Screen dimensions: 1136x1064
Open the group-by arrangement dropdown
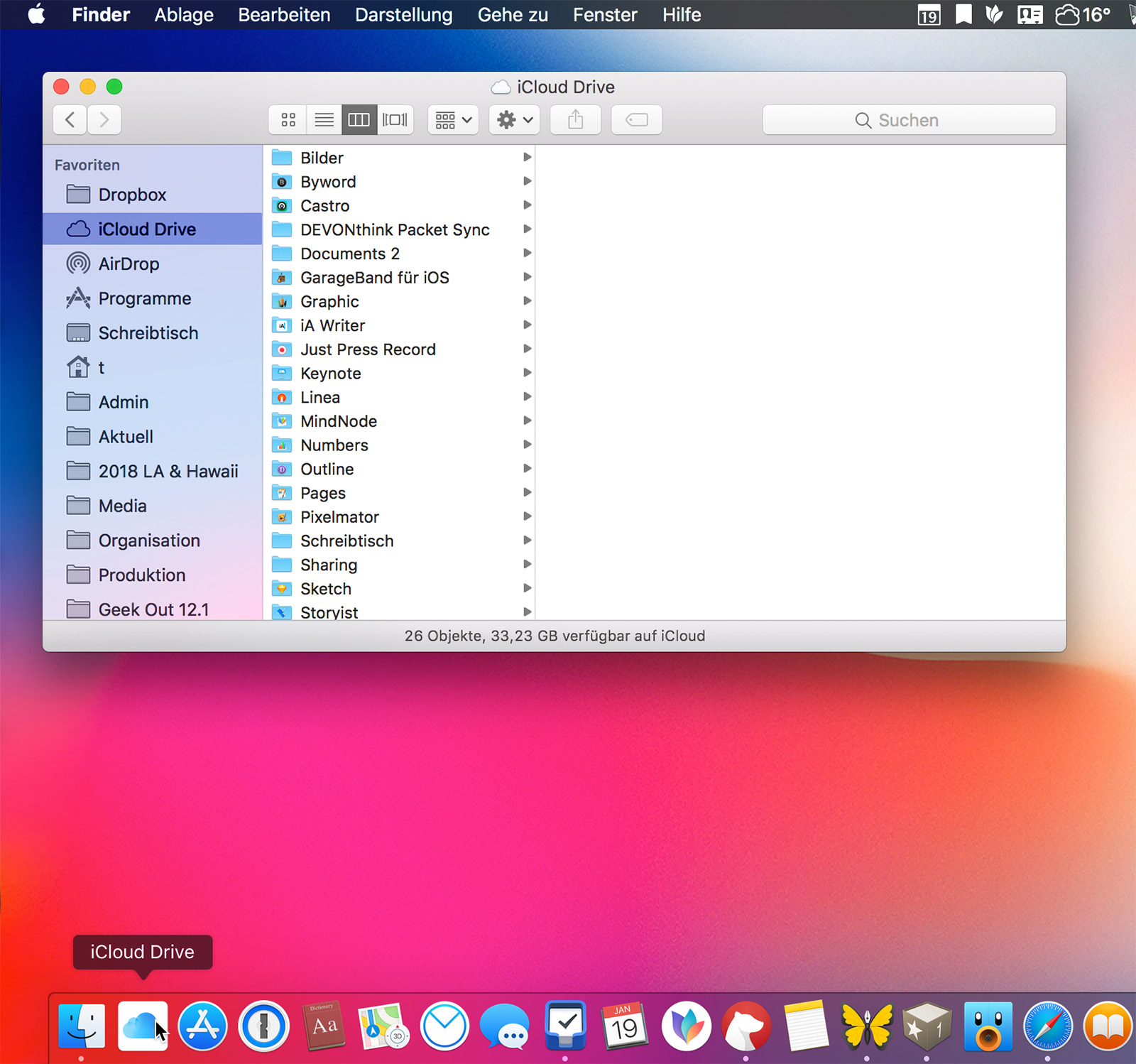pyautogui.click(x=453, y=120)
